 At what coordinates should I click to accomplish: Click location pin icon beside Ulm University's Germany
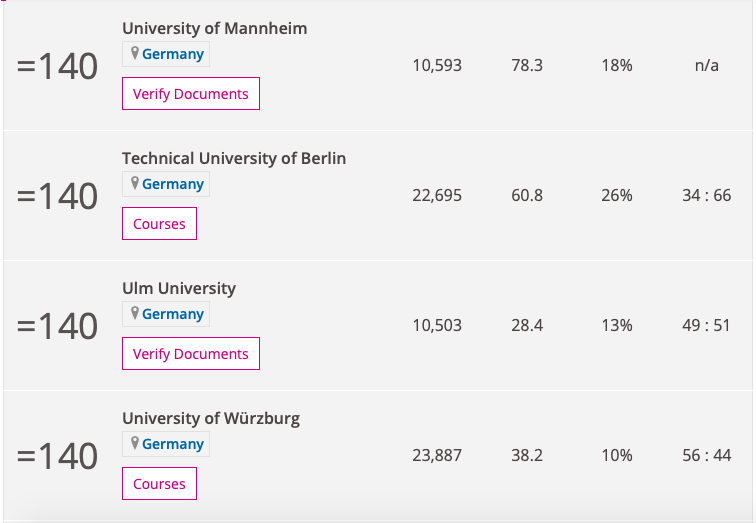[134, 313]
